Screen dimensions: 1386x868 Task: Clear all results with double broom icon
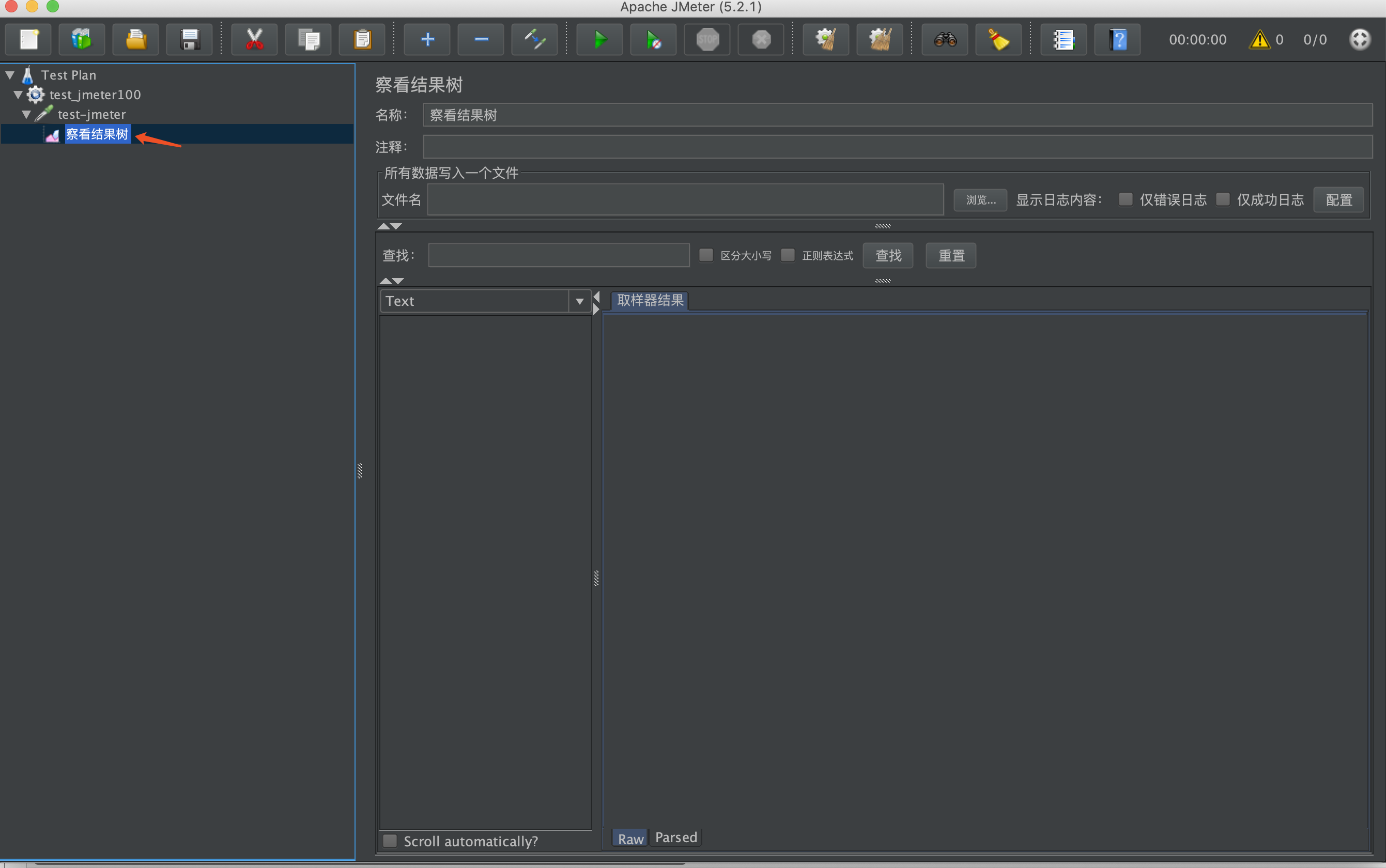pyautogui.click(x=880, y=40)
